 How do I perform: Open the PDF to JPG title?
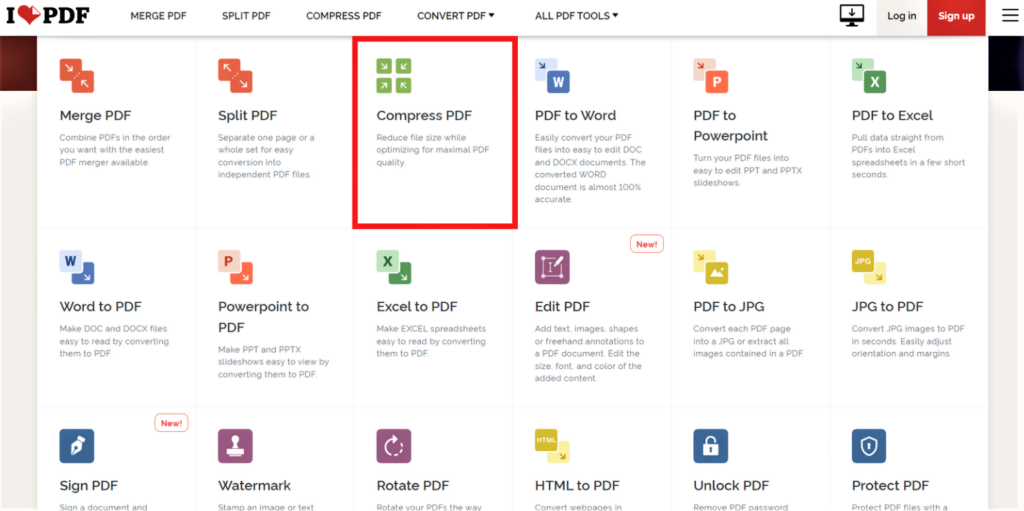[729, 306]
